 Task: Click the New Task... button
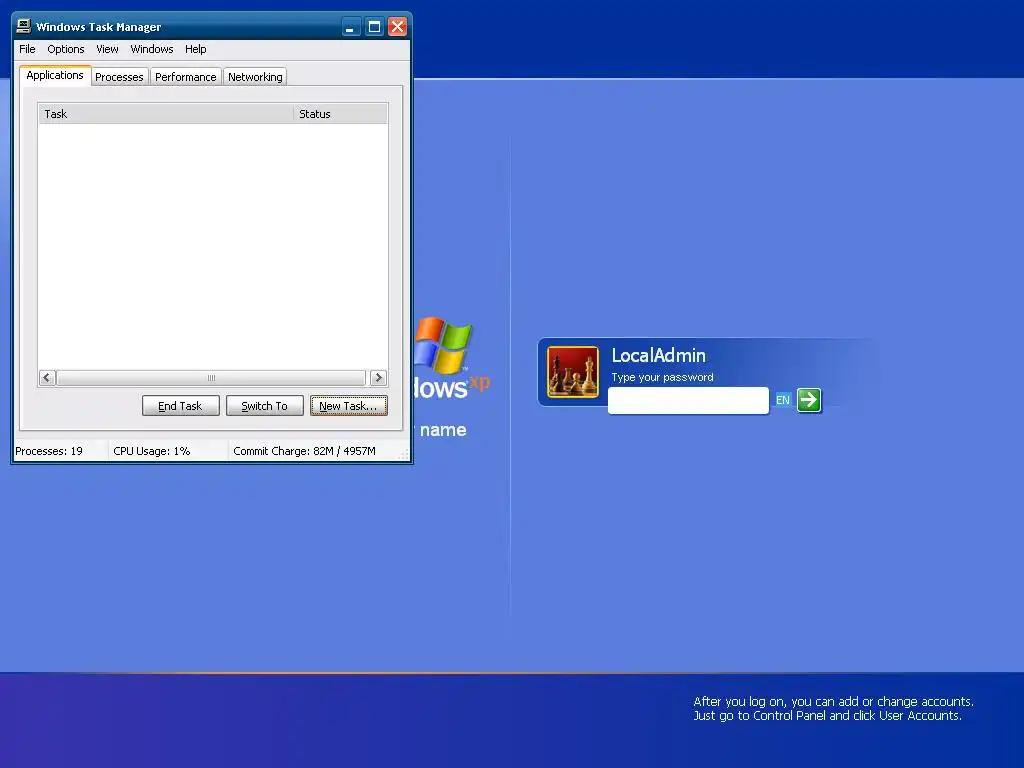(348, 406)
